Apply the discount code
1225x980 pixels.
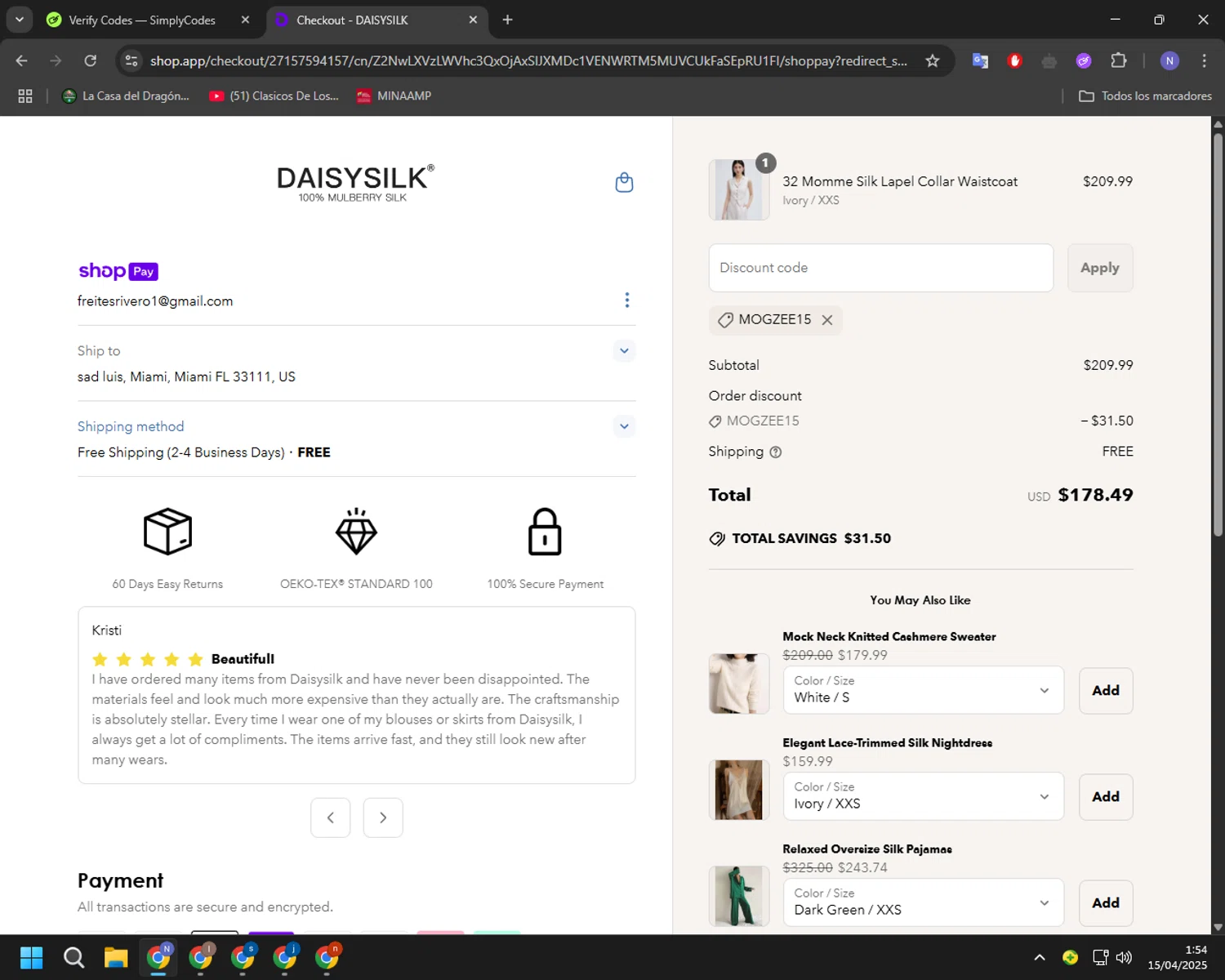[1100, 268]
